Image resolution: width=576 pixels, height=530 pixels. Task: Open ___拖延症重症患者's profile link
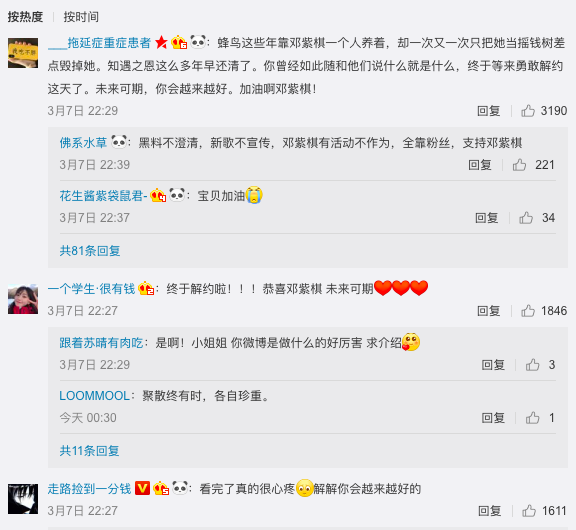coord(99,43)
